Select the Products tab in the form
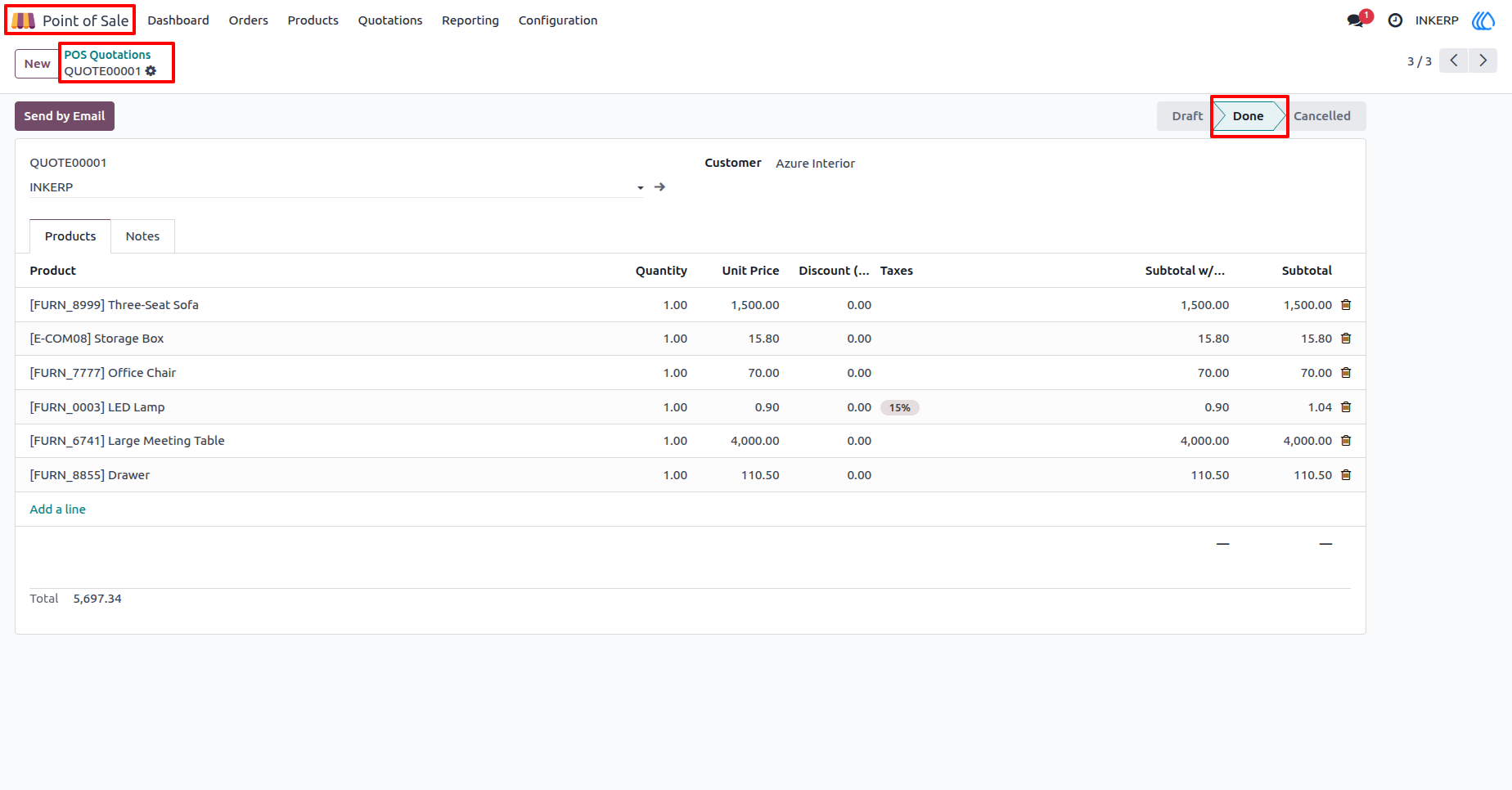Viewport: 1512px width, 790px height. (x=70, y=236)
